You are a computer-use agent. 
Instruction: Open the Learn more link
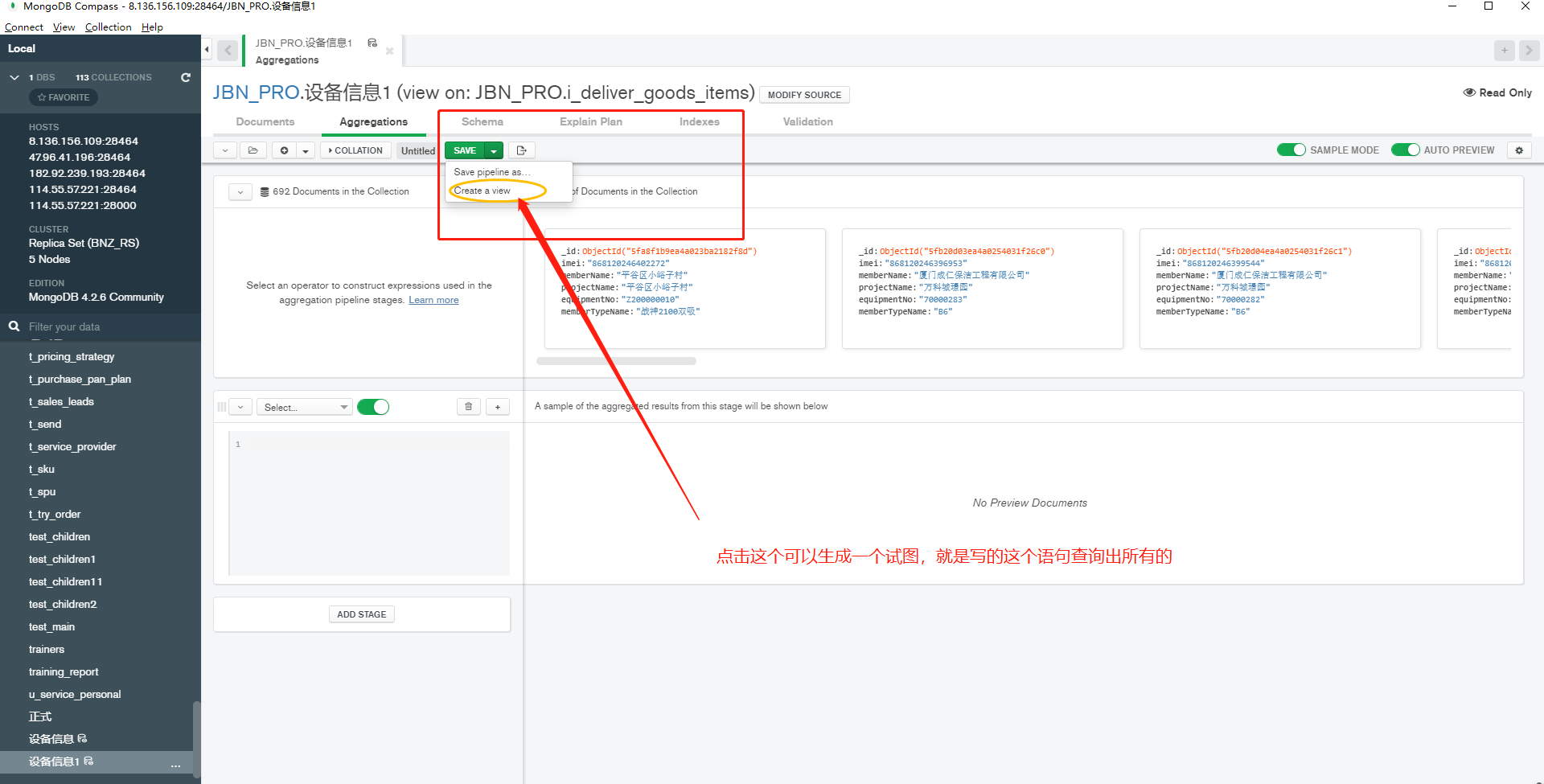433,300
